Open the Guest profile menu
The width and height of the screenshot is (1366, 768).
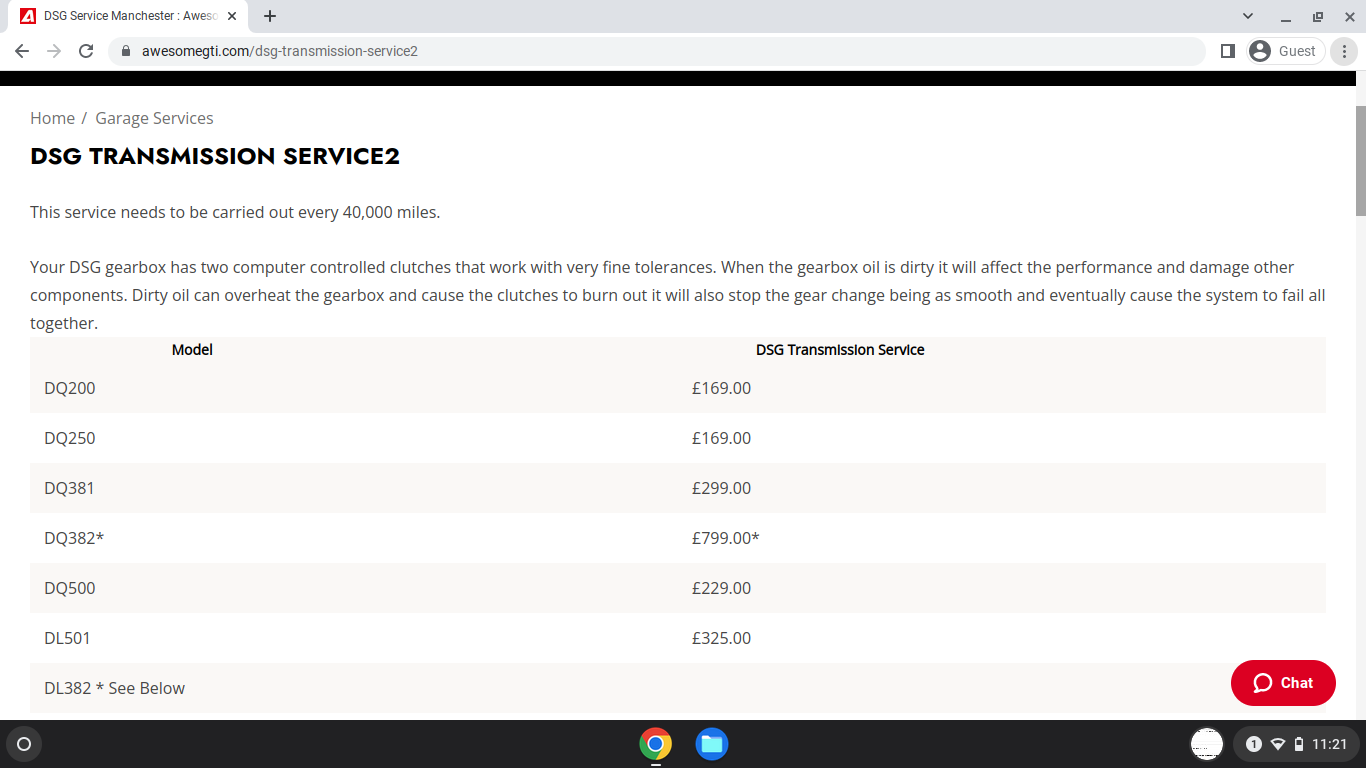[1285, 51]
